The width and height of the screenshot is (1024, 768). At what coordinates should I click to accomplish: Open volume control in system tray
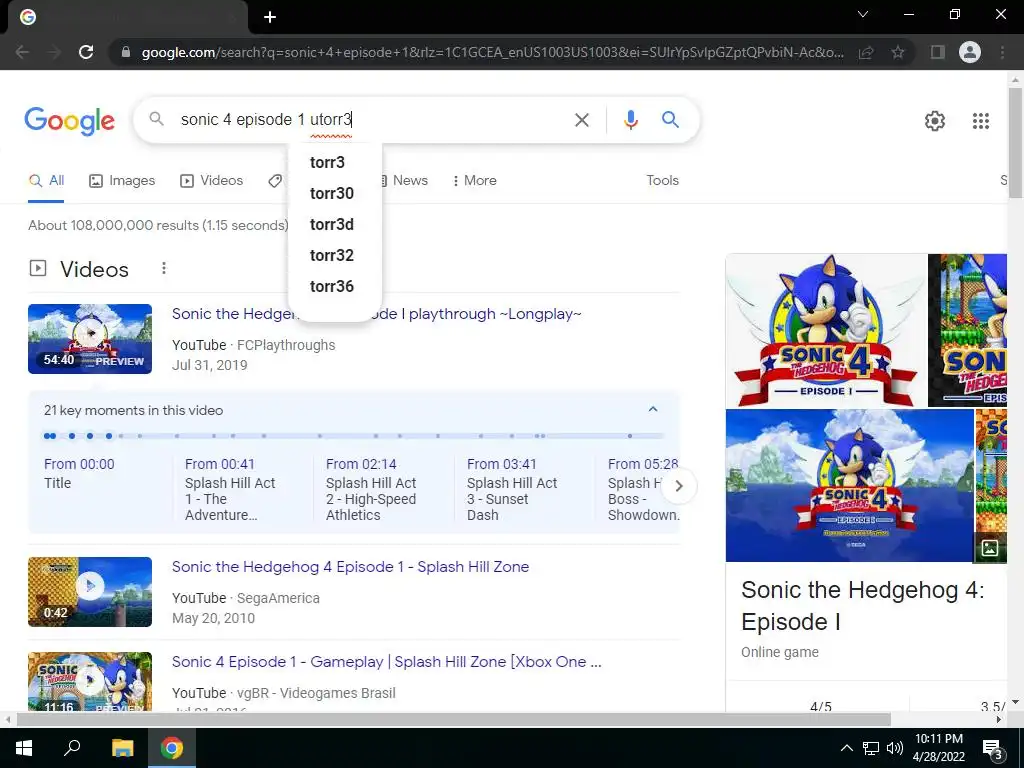tap(895, 748)
